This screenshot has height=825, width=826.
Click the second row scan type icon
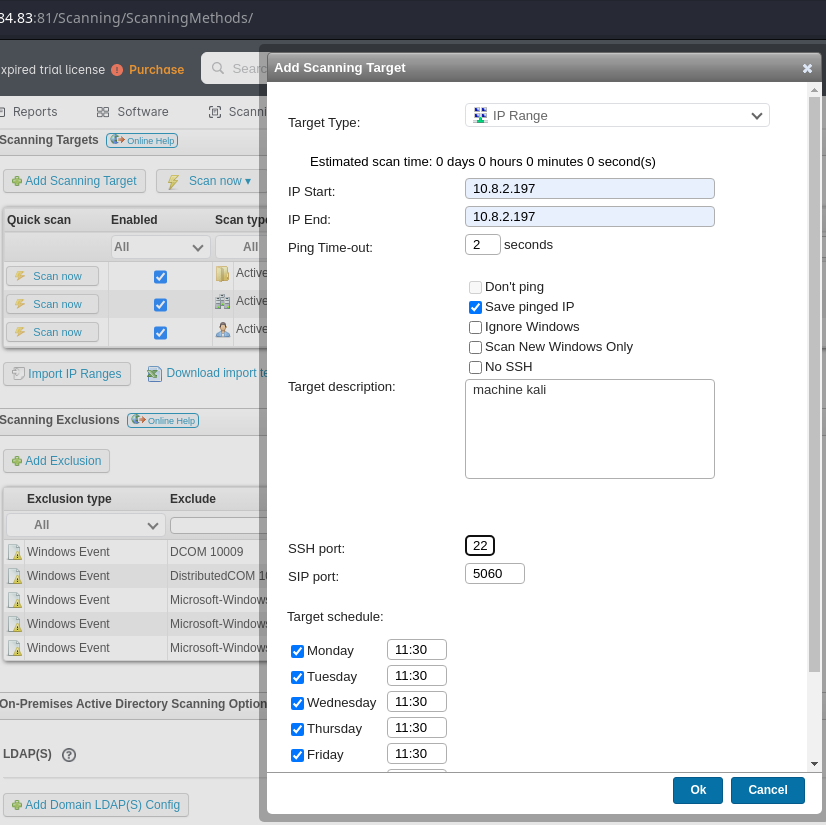[x=222, y=301]
